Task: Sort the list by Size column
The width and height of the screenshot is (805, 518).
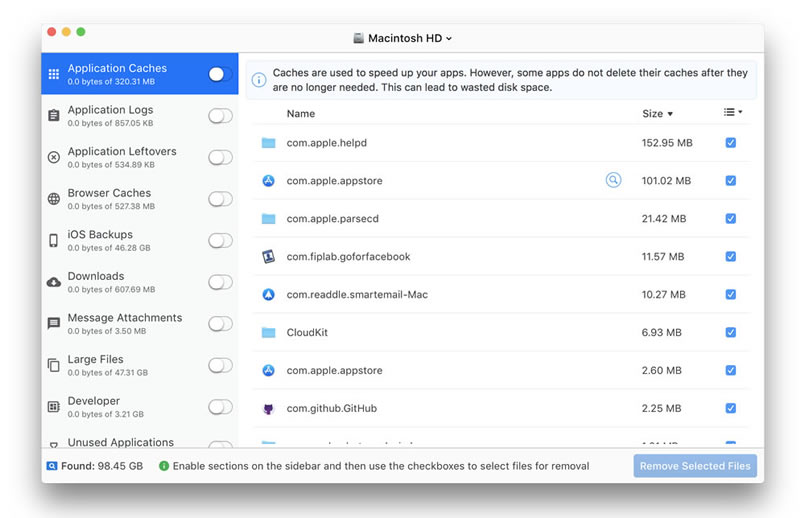Action: (657, 114)
